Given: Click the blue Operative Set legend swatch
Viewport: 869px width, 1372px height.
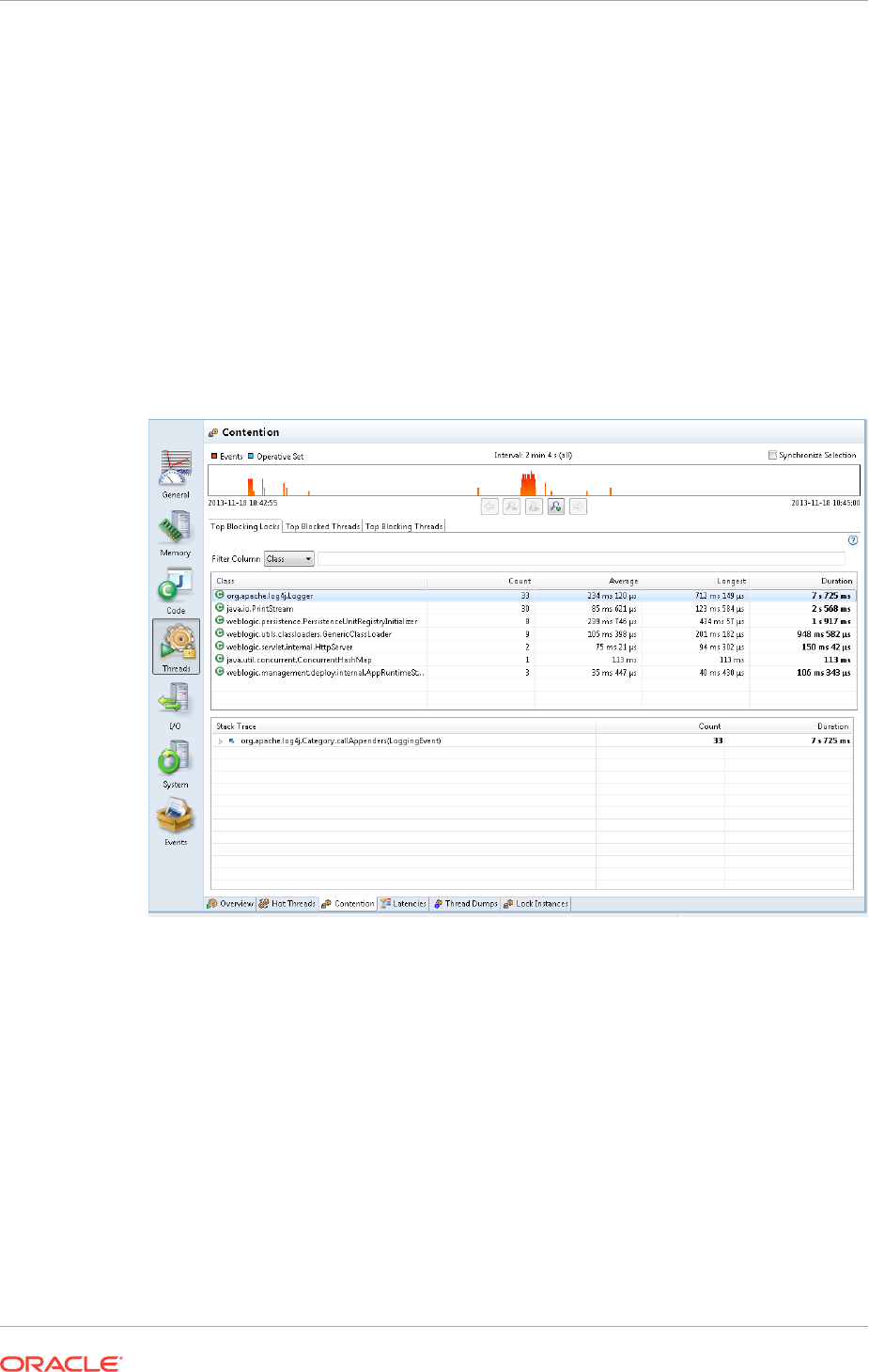Looking at the screenshot, I should [x=251, y=456].
